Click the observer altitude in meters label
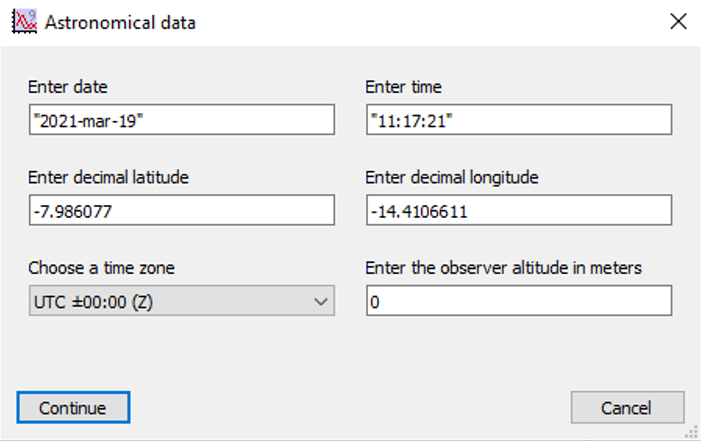This screenshot has width=701, height=441. 503,268
